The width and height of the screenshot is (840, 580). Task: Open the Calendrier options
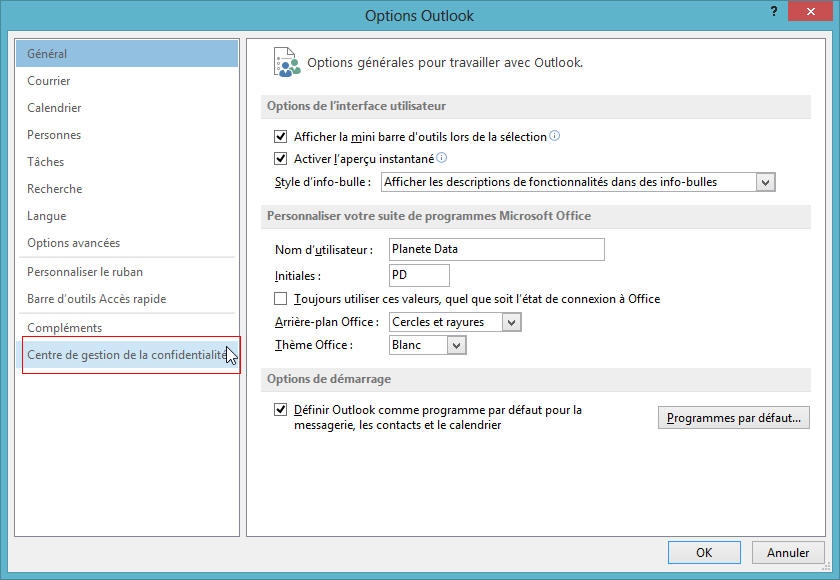127,108
